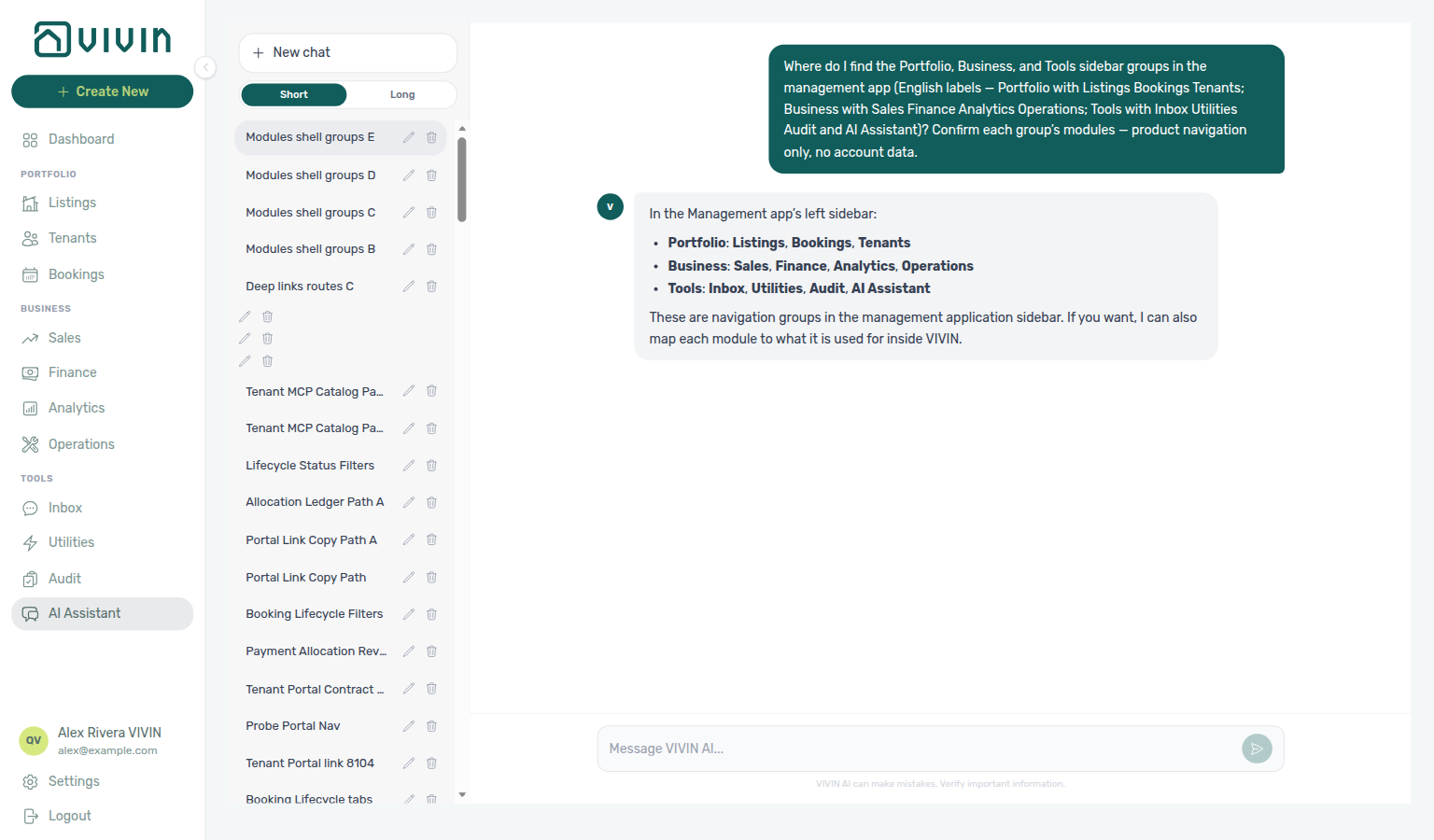Screen dimensions: 1434x840
Task: Delete the Tenant Portal link 8104 chat
Action: pos(431,763)
